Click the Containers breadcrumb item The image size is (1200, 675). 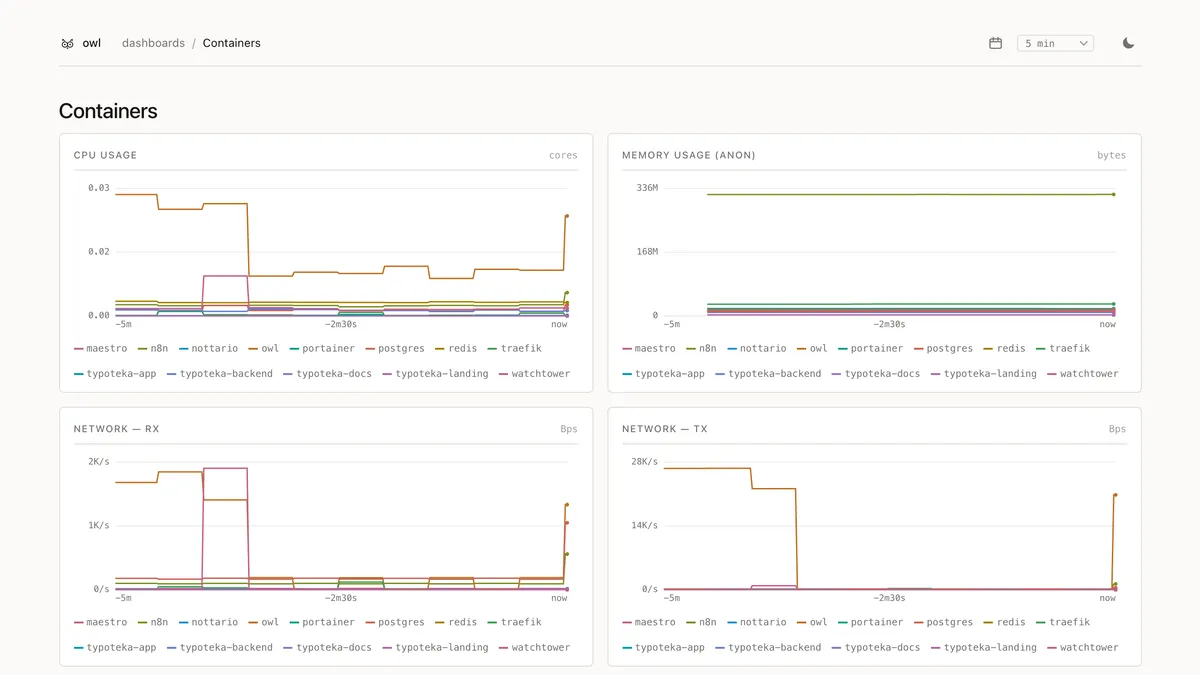232,43
